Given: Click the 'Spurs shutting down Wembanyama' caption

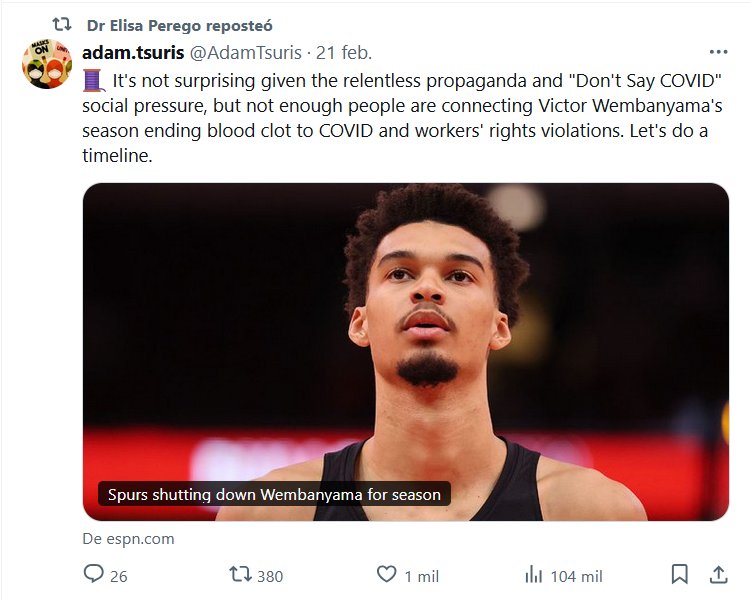Looking at the screenshot, I should (x=274, y=494).
